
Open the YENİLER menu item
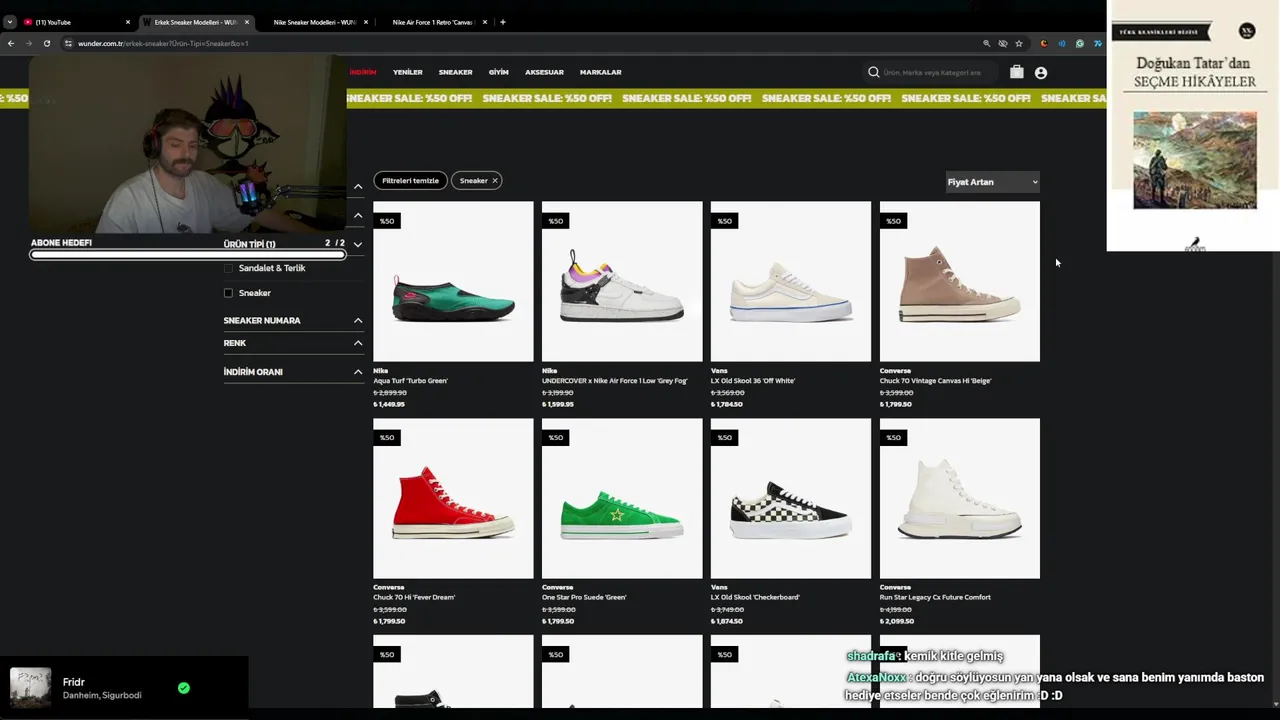[408, 72]
